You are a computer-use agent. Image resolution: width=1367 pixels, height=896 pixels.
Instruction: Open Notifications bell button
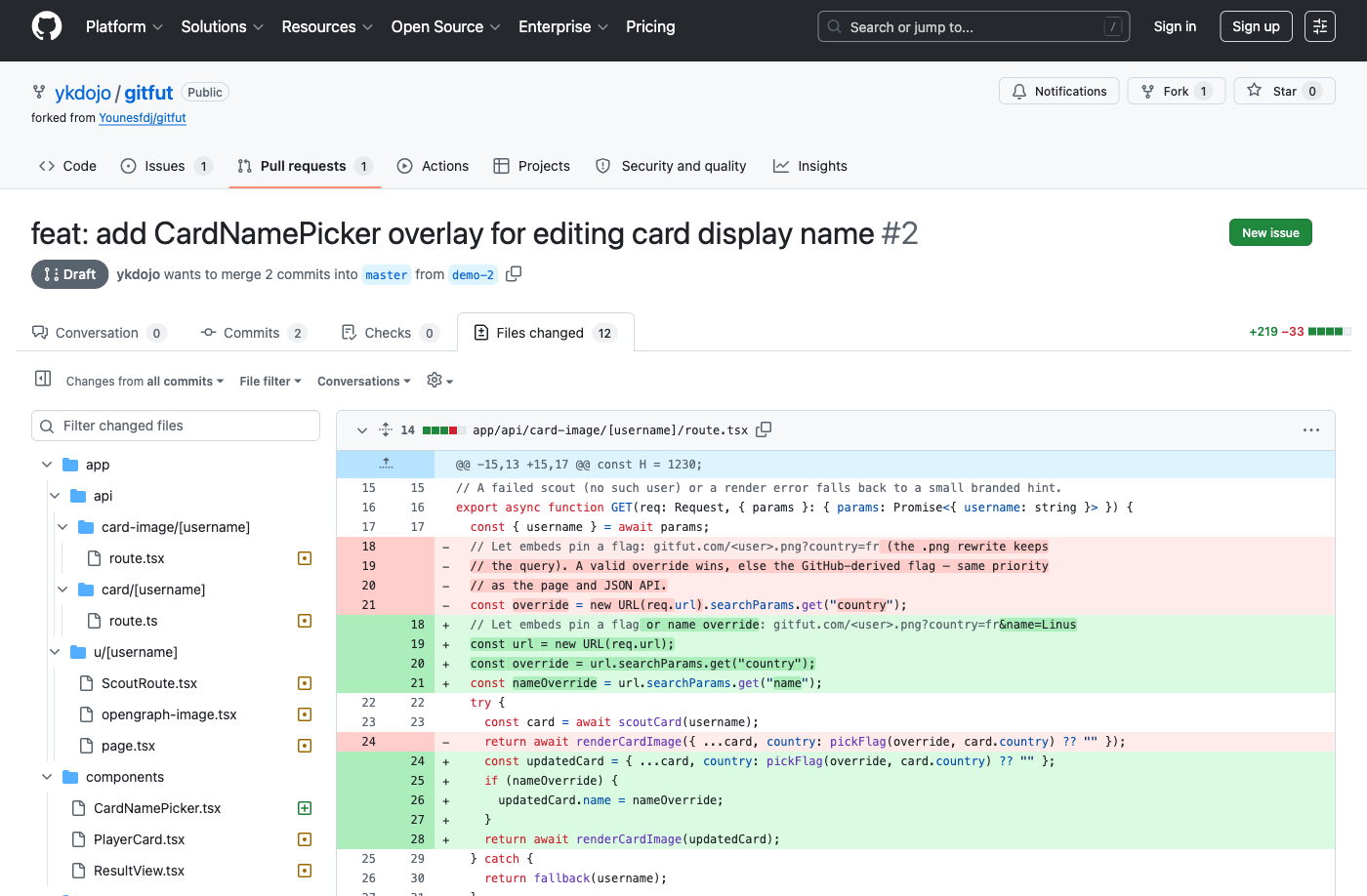(1059, 91)
